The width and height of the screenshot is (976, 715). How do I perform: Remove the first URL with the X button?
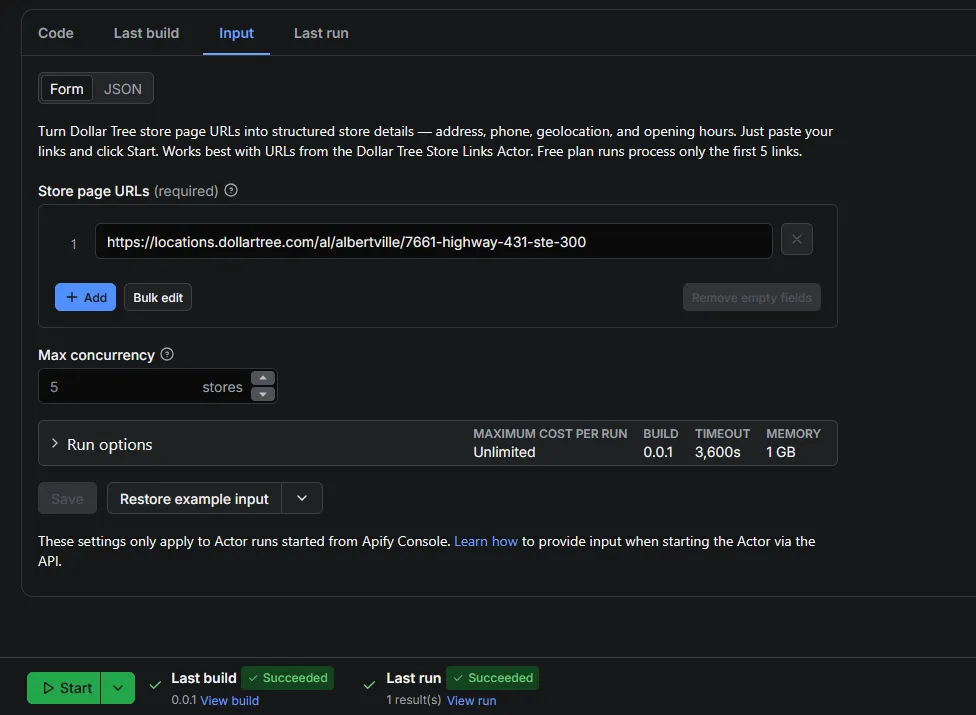tap(797, 239)
